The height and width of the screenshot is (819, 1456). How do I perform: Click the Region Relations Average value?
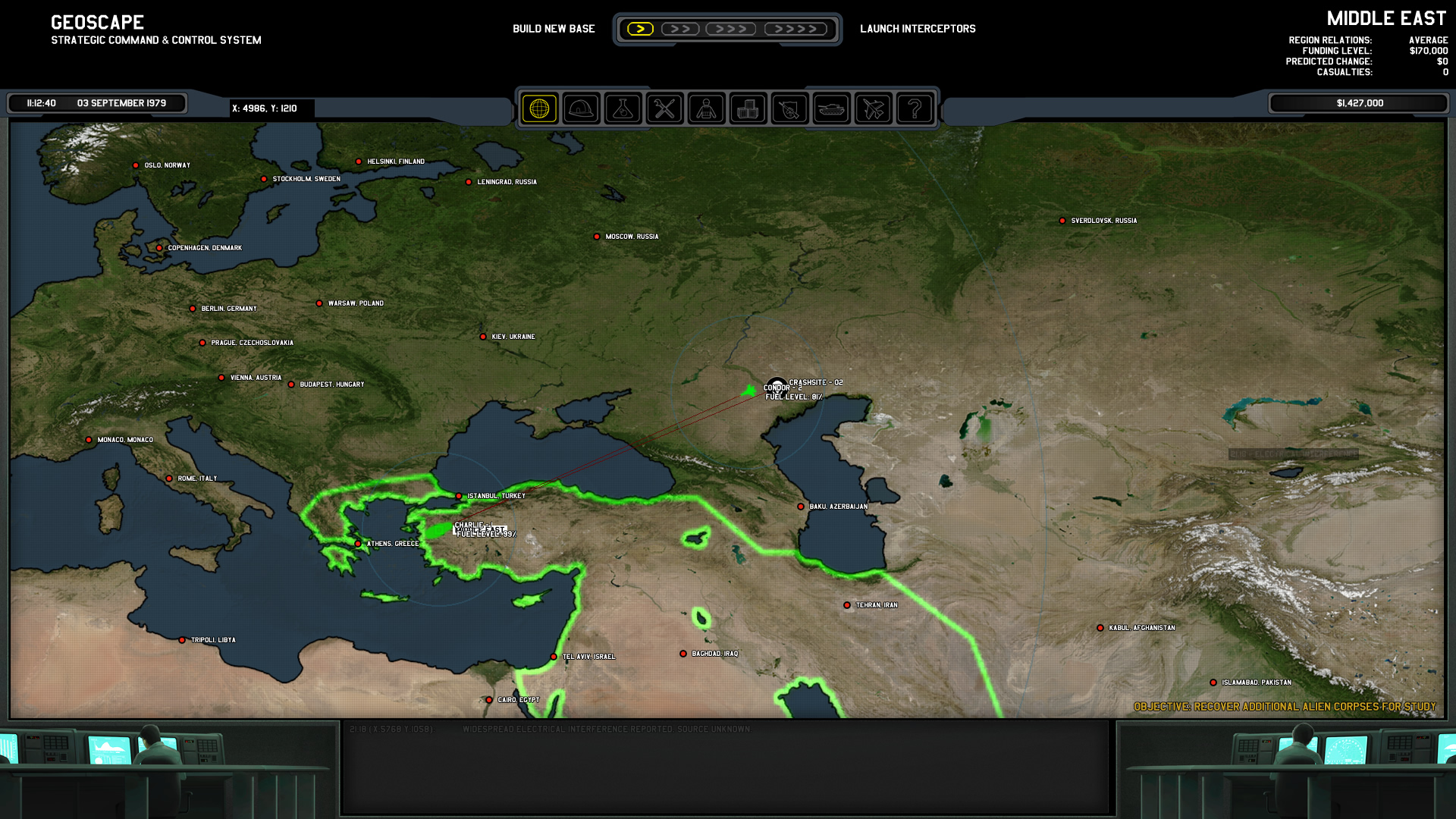click(x=1429, y=40)
